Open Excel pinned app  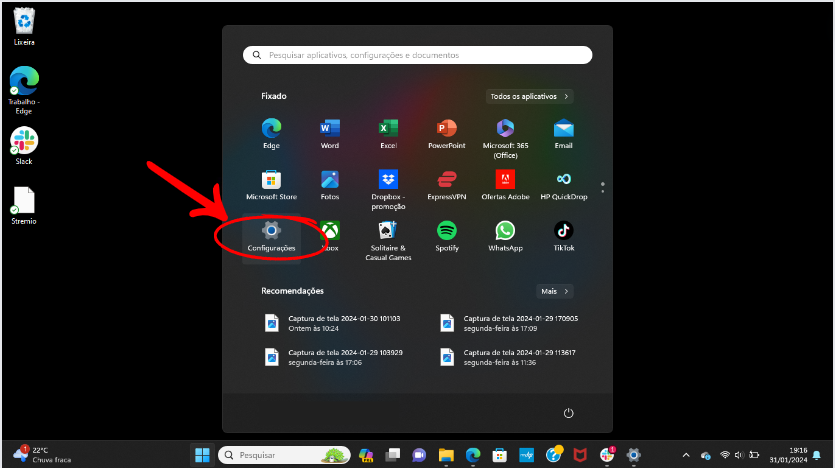388,134
